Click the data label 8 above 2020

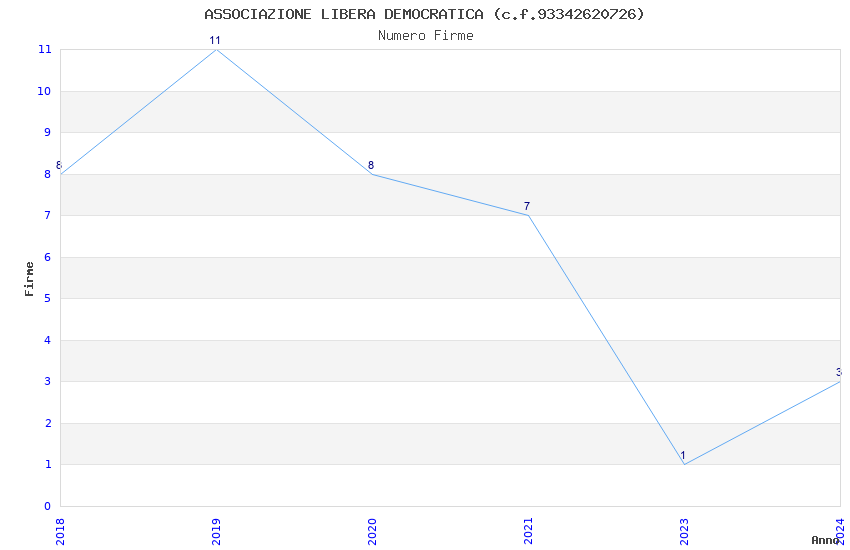point(371,165)
